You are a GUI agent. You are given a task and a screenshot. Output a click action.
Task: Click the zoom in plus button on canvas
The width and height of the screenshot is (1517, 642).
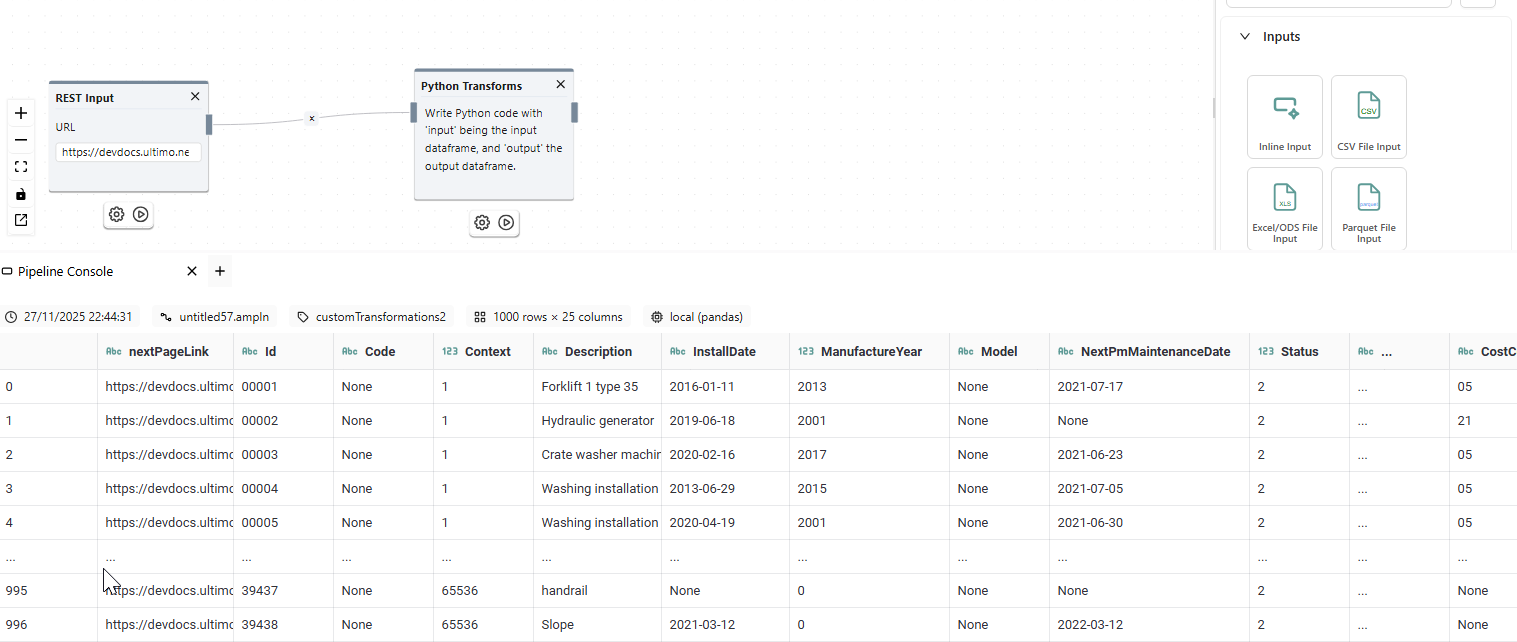(x=21, y=113)
